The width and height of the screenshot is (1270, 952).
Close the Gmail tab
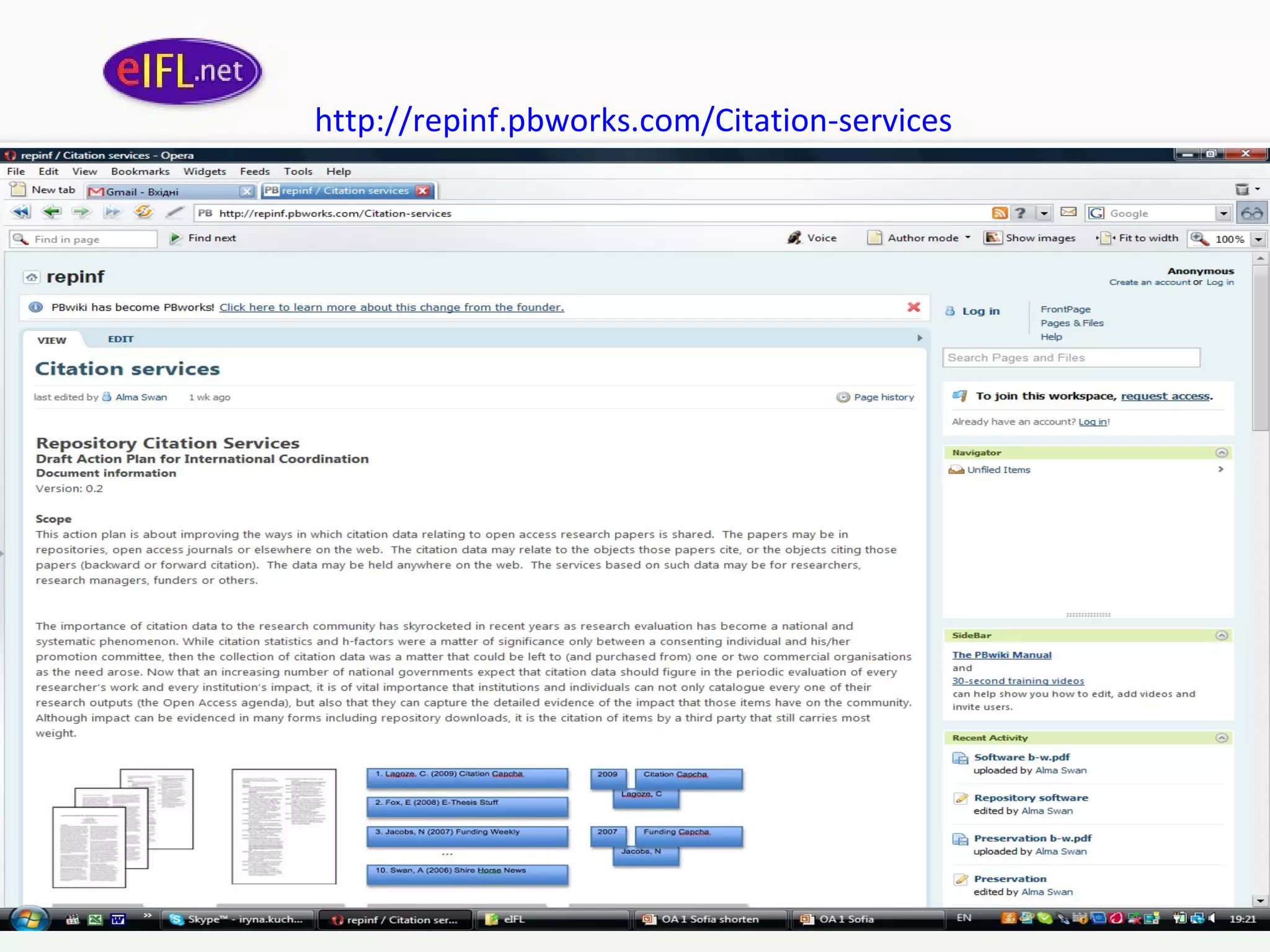tap(247, 191)
